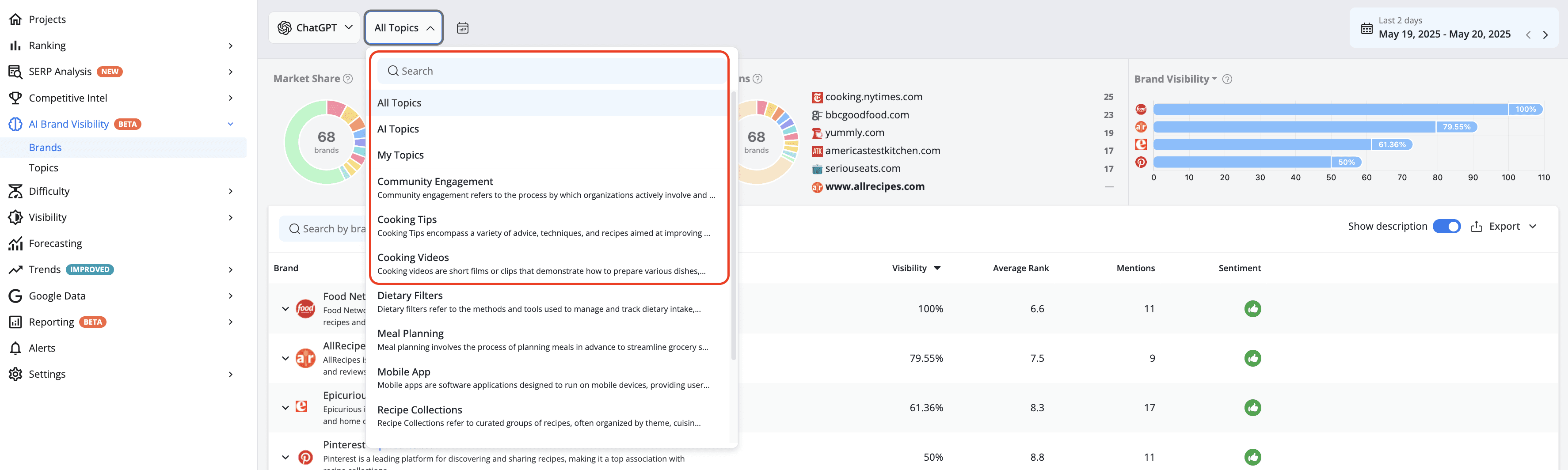Click the Food Network sentiment thumbs-up icon
Viewport: 1568px width, 470px height.
(x=1252, y=309)
